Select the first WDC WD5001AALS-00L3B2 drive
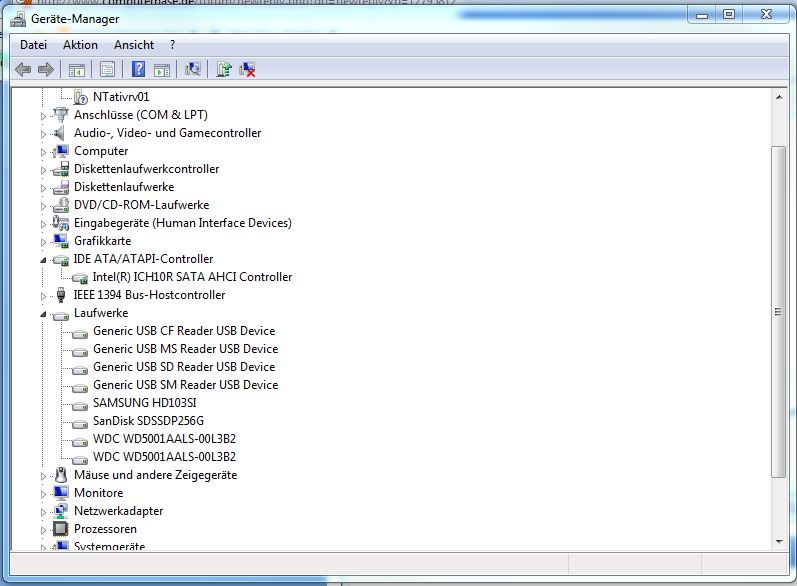This screenshot has width=797, height=586. point(164,439)
